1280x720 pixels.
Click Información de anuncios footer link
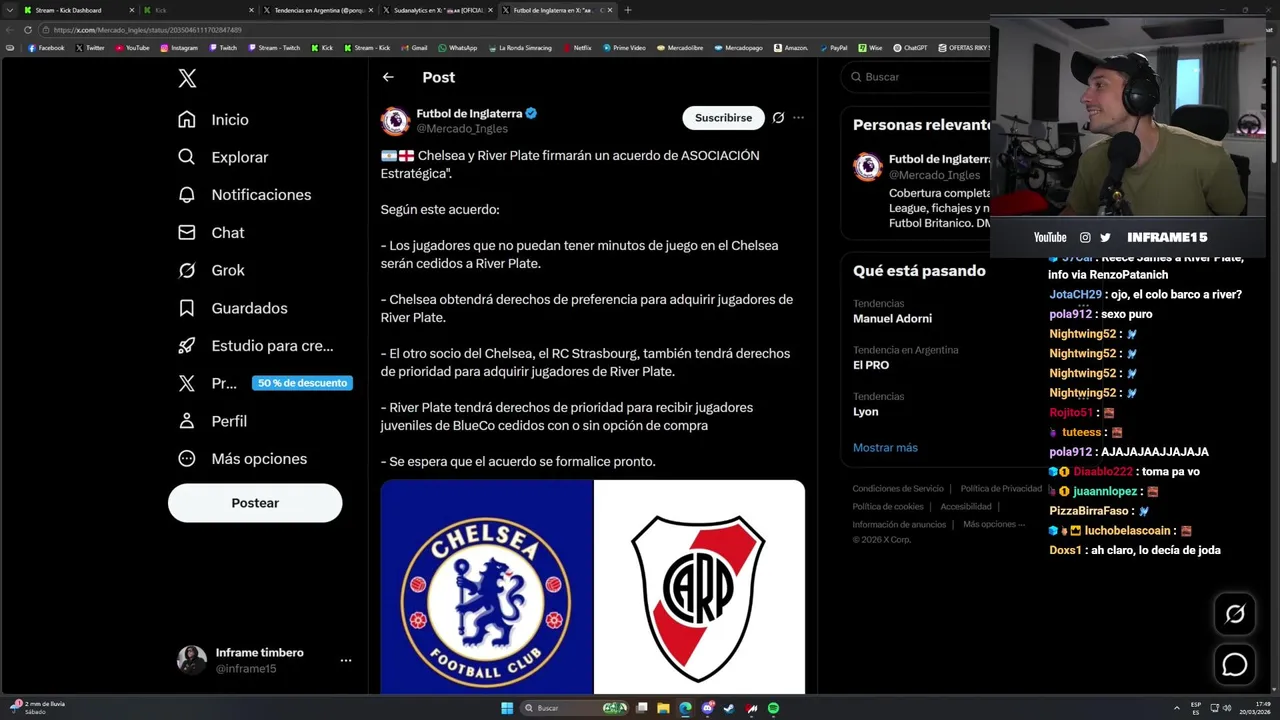[899, 525]
